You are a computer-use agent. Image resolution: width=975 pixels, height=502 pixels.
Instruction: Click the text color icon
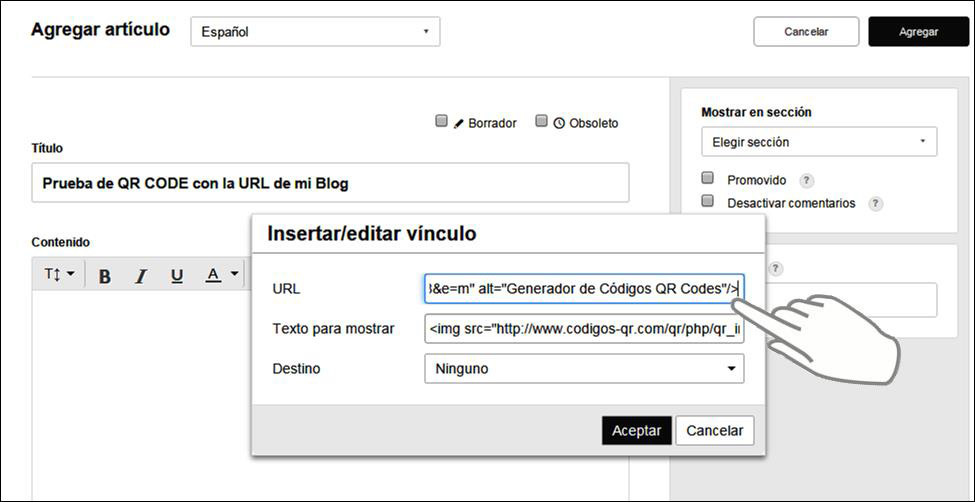213,275
